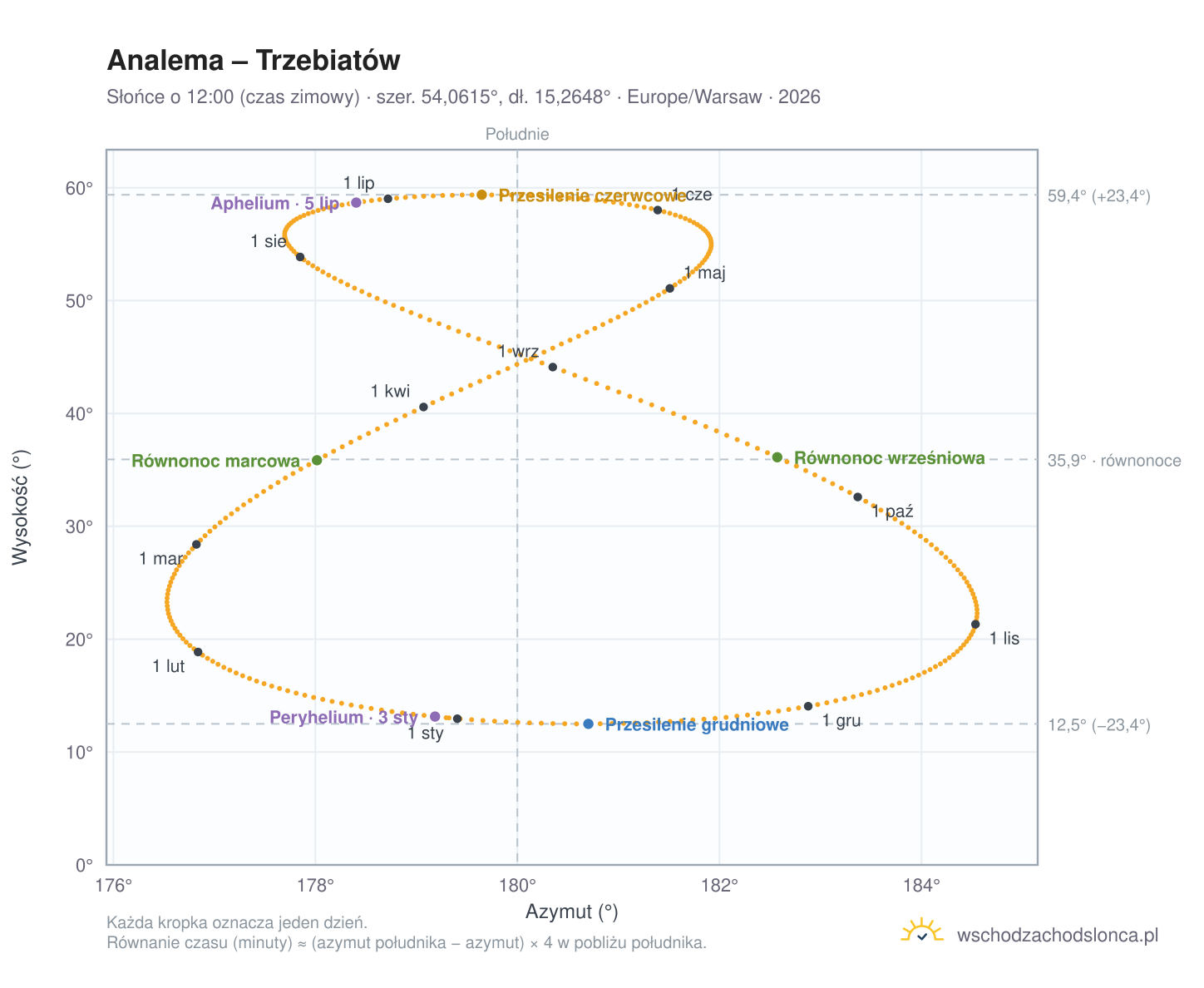Select the June solstice orange marker

pos(481,195)
